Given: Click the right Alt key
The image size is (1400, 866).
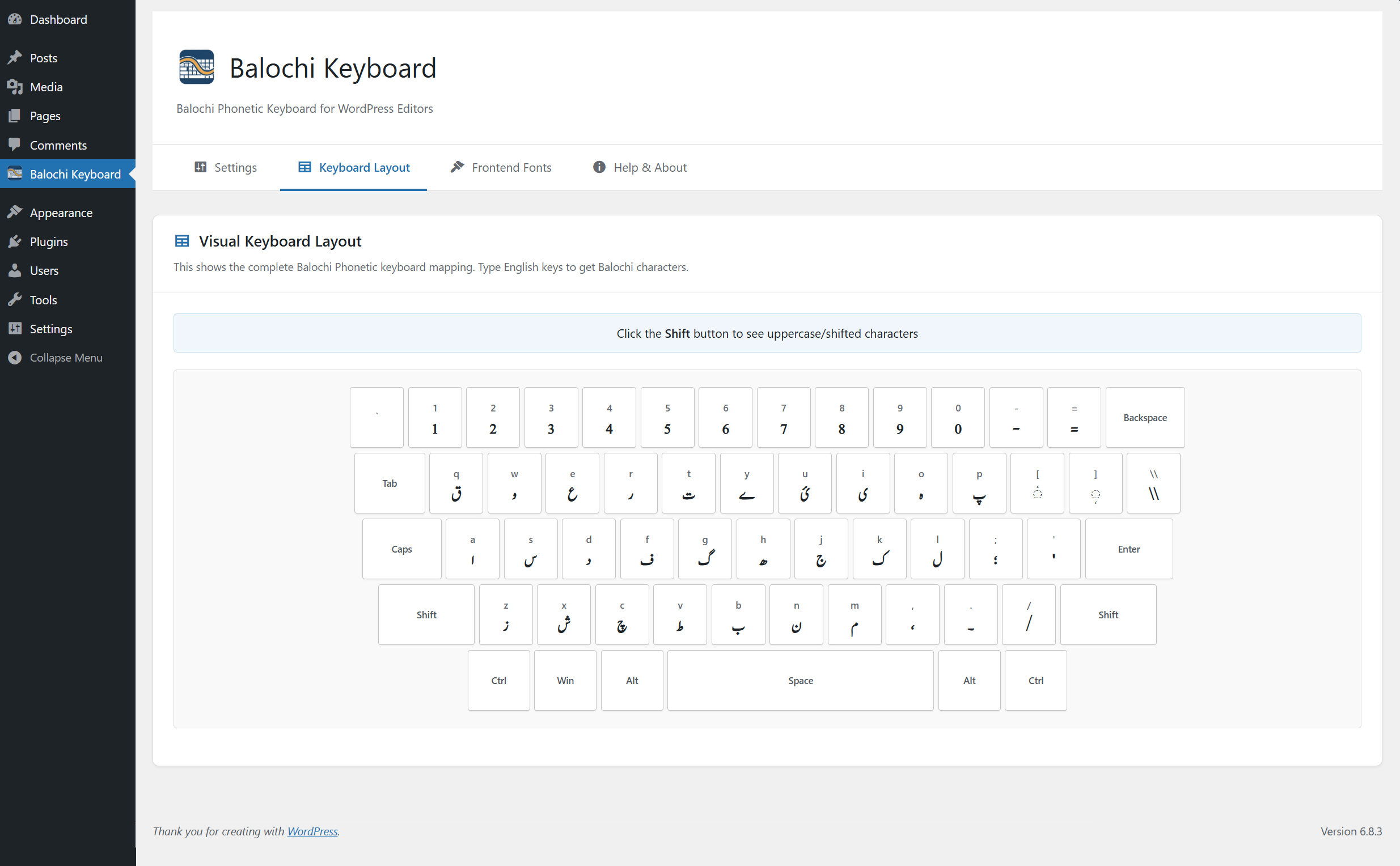Looking at the screenshot, I should (x=969, y=681).
